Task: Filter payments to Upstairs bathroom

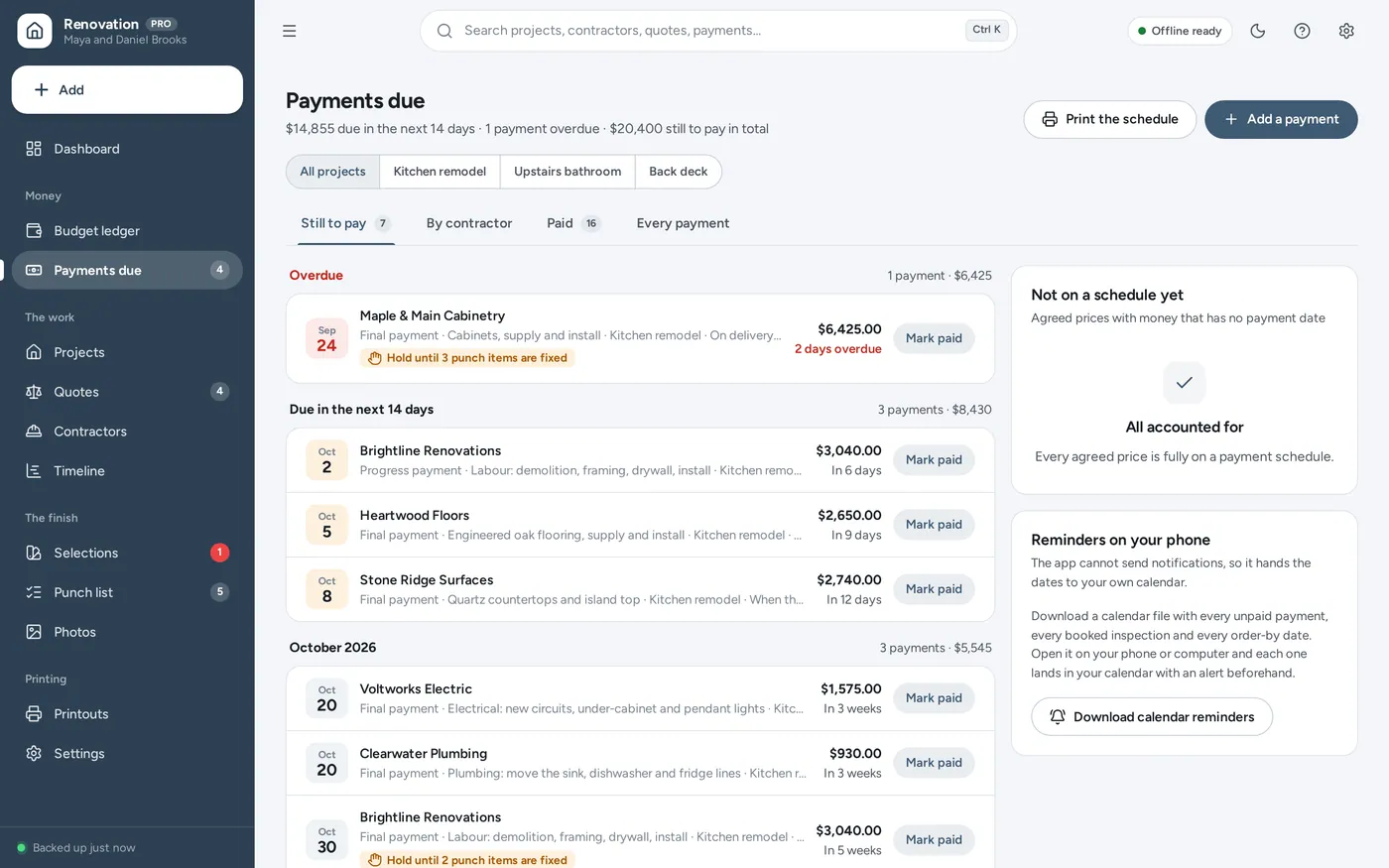Action: pos(568,172)
